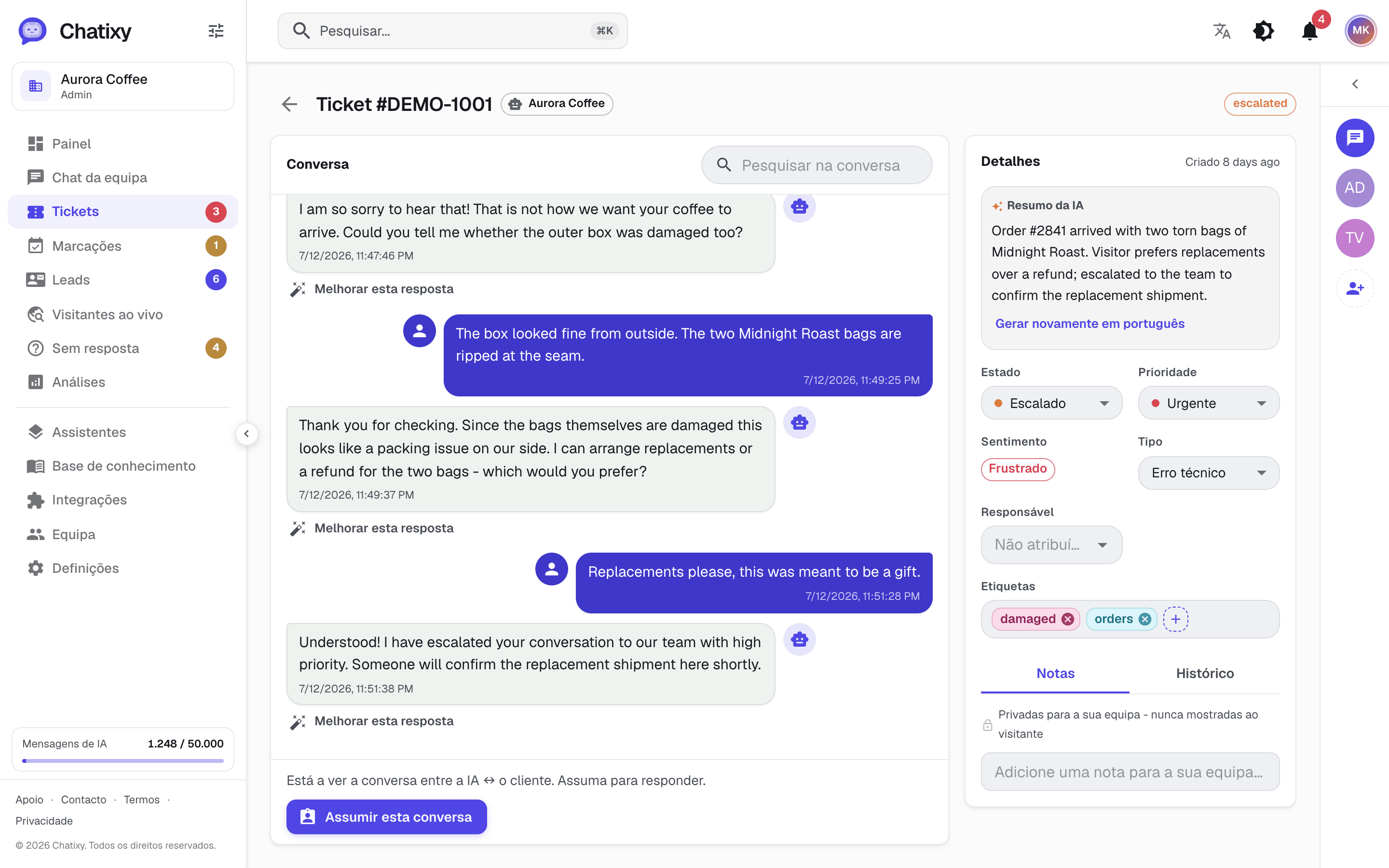
Task: Click the escalated status badge
Action: coord(1260,104)
